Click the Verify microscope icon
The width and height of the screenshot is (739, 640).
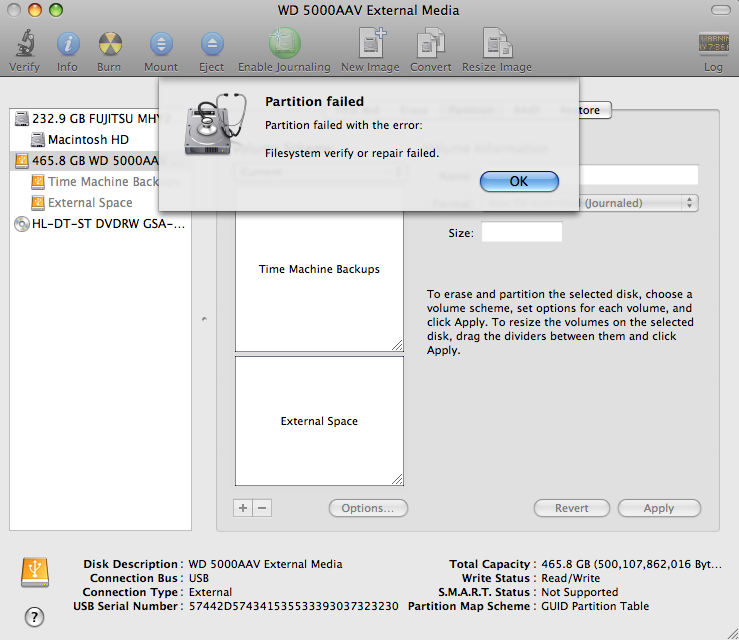(26, 43)
